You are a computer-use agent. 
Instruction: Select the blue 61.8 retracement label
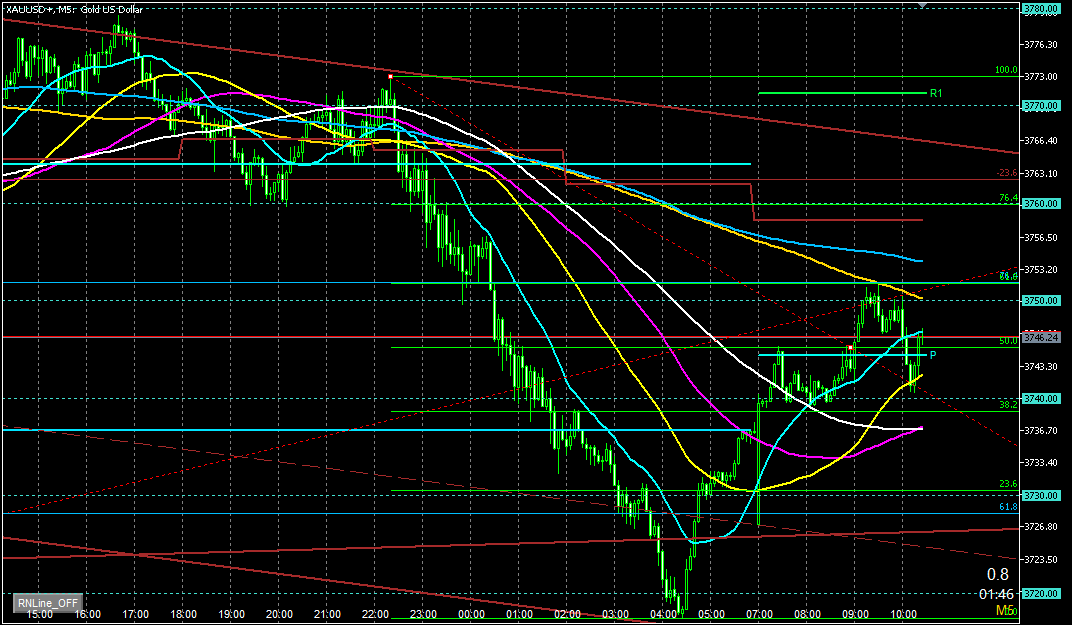point(1007,507)
